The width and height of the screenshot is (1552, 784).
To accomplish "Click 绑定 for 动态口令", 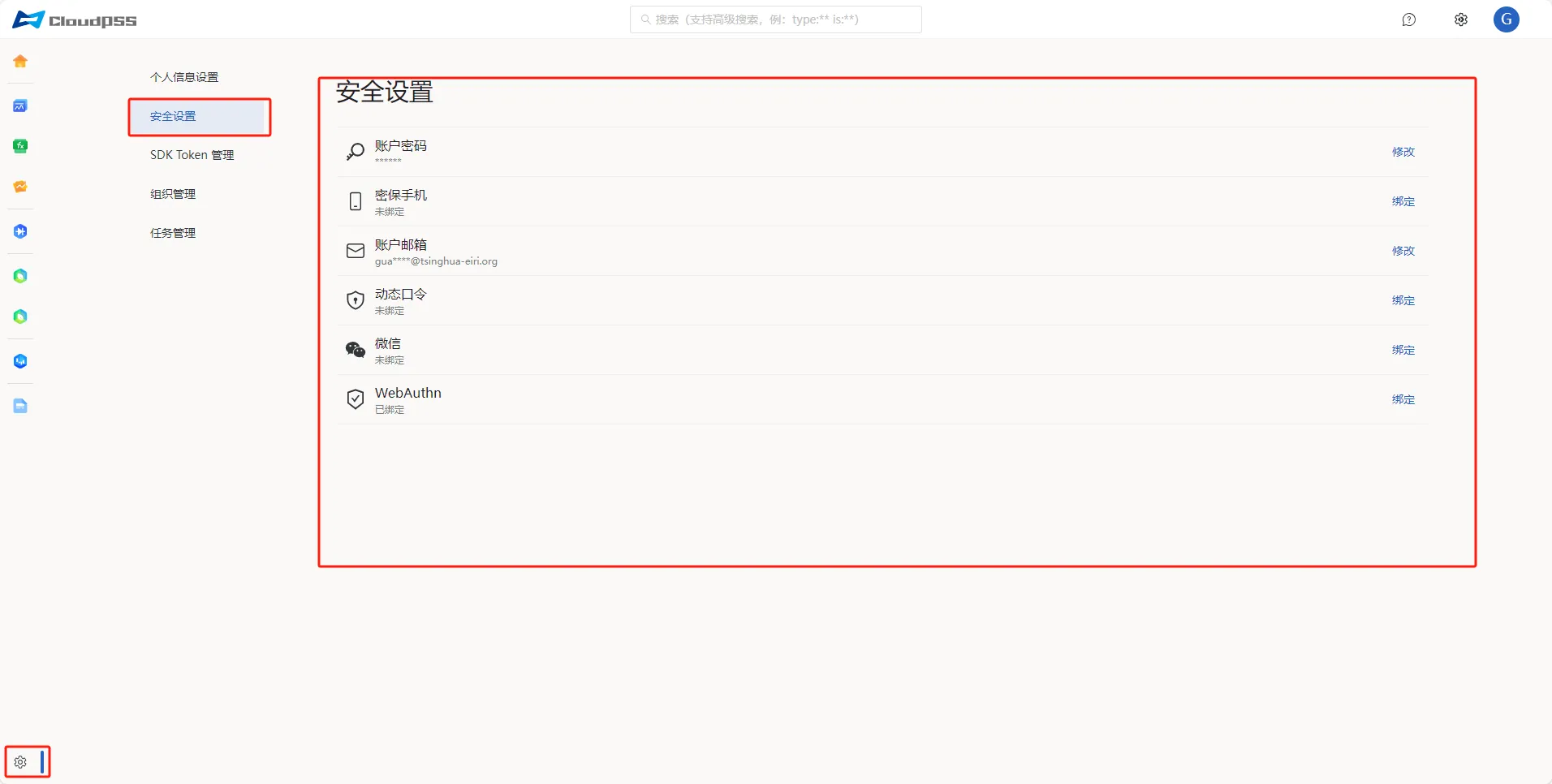I will [1403, 300].
